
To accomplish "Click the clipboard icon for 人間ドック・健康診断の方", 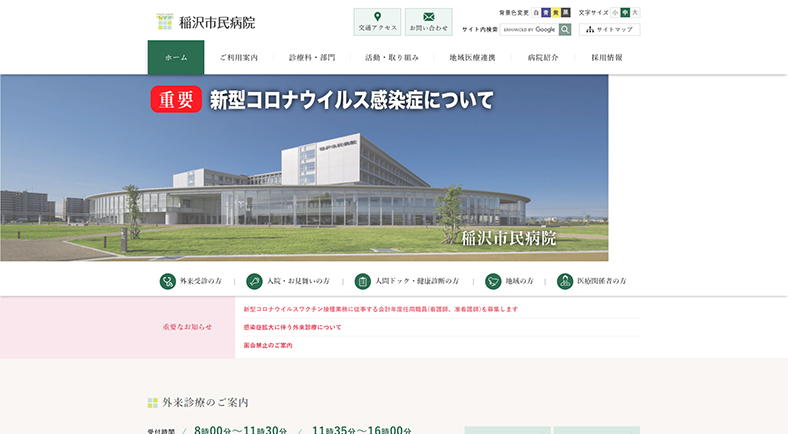I will click(x=362, y=281).
